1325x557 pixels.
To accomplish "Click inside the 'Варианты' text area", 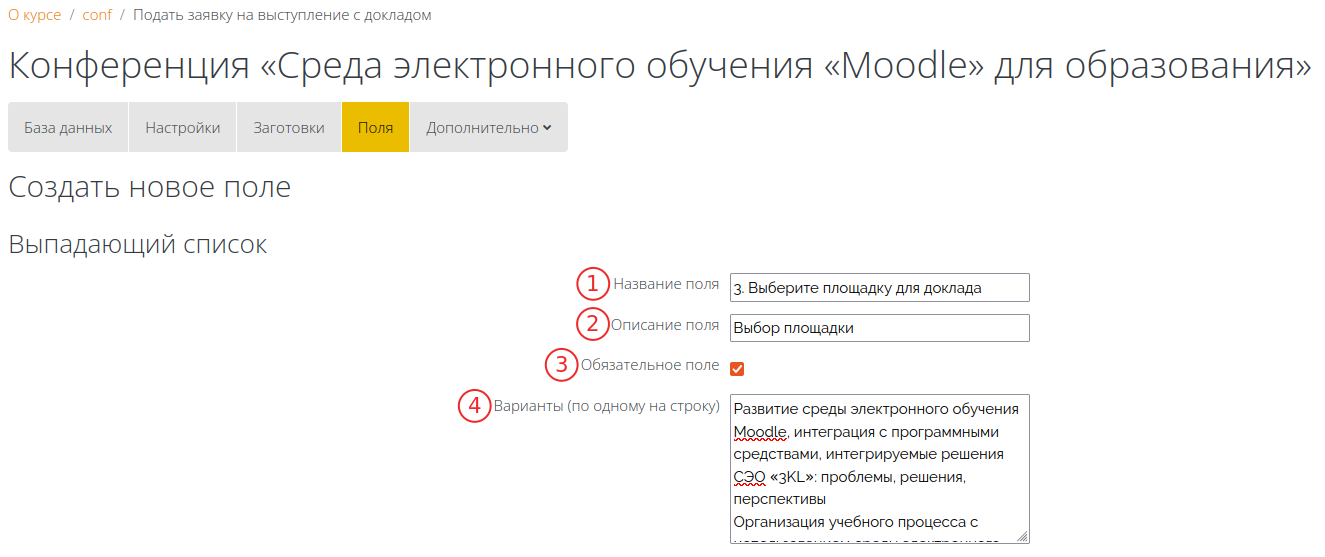I will click(x=879, y=468).
